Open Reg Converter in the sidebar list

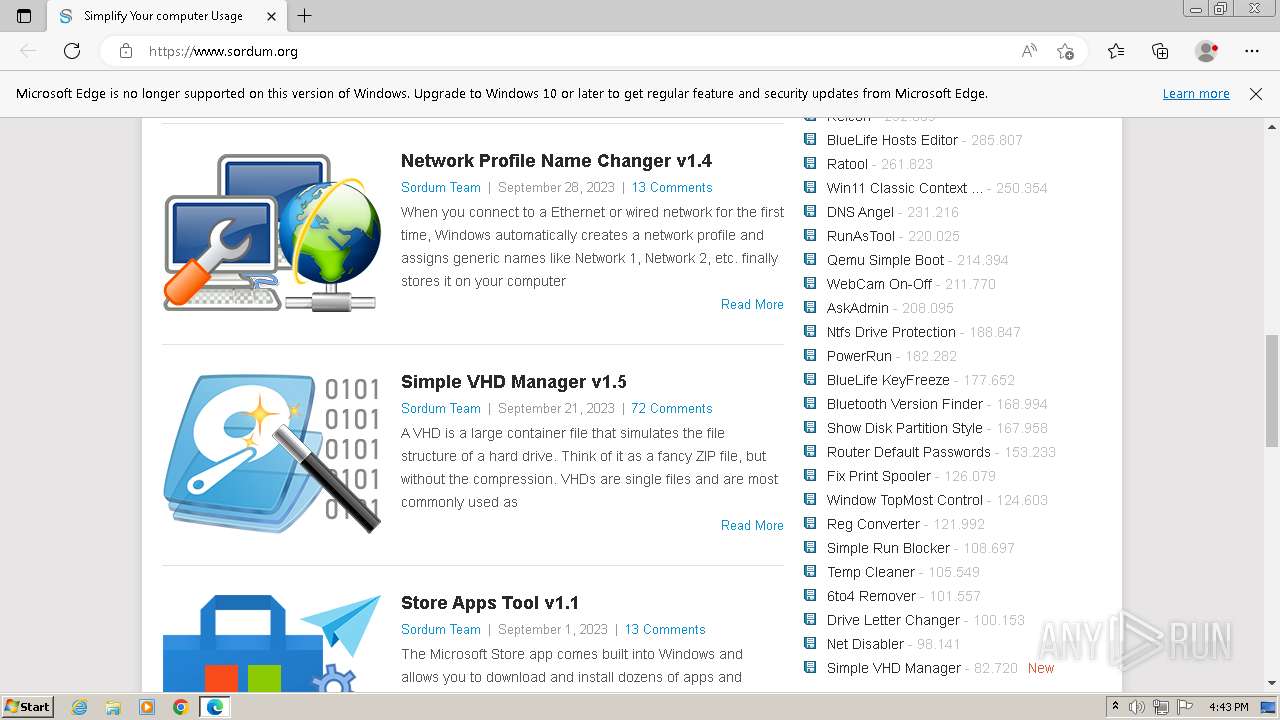pyautogui.click(x=873, y=524)
